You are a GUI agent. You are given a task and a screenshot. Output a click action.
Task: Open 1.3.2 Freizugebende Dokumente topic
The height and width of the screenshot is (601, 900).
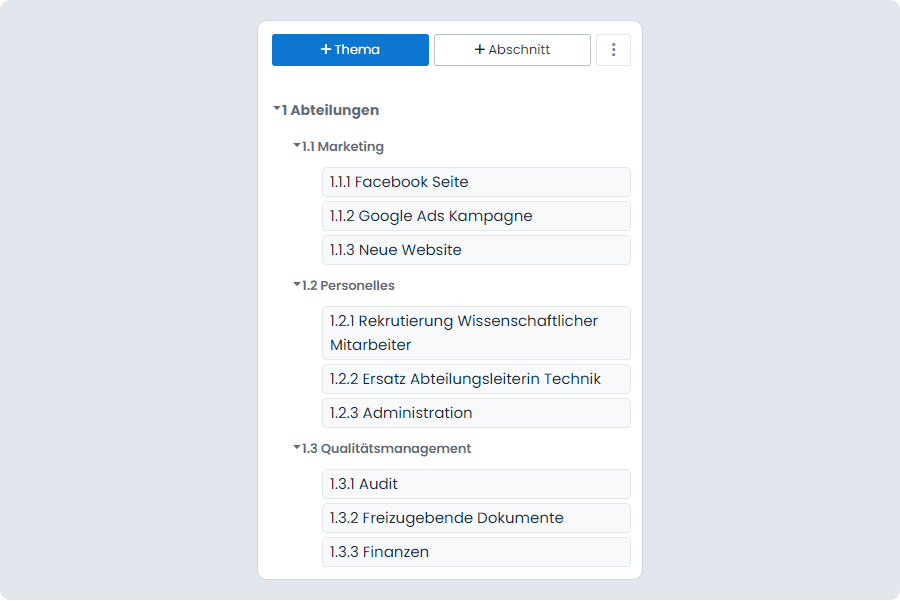[476, 518]
